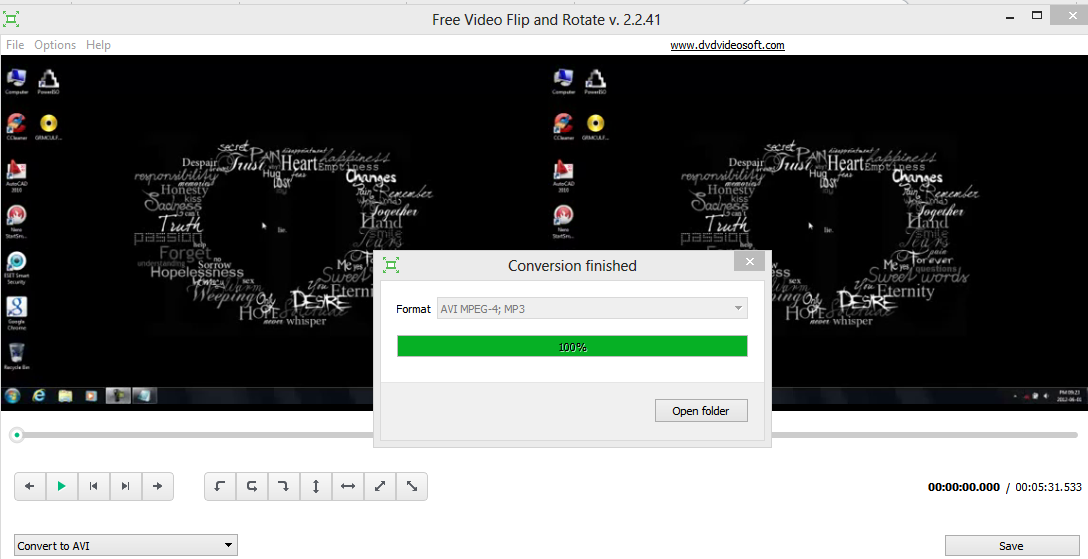
Task: Flip video horizontally with left-right arrow icon
Action: pyautogui.click(x=348, y=486)
